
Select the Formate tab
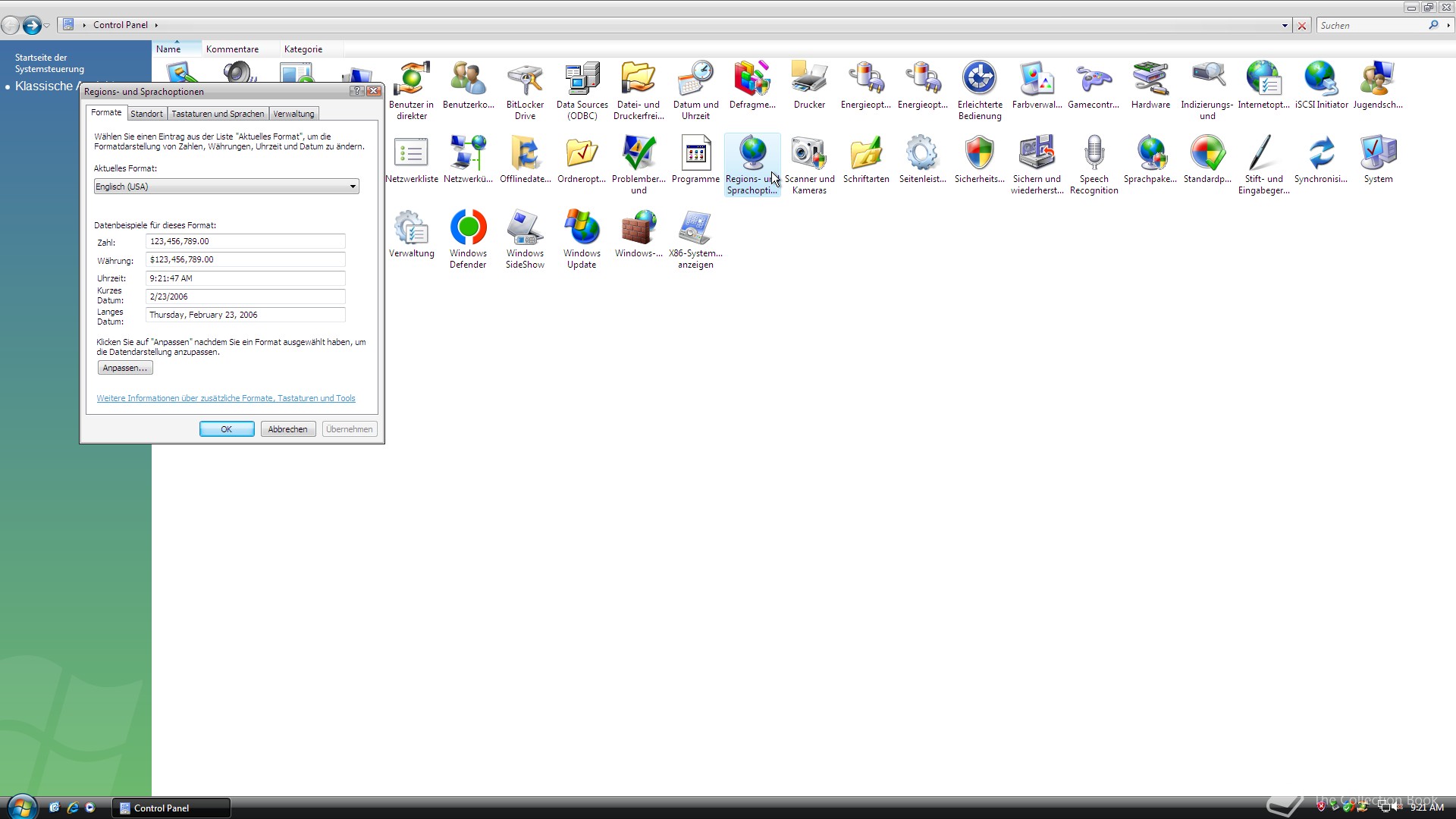click(x=106, y=112)
